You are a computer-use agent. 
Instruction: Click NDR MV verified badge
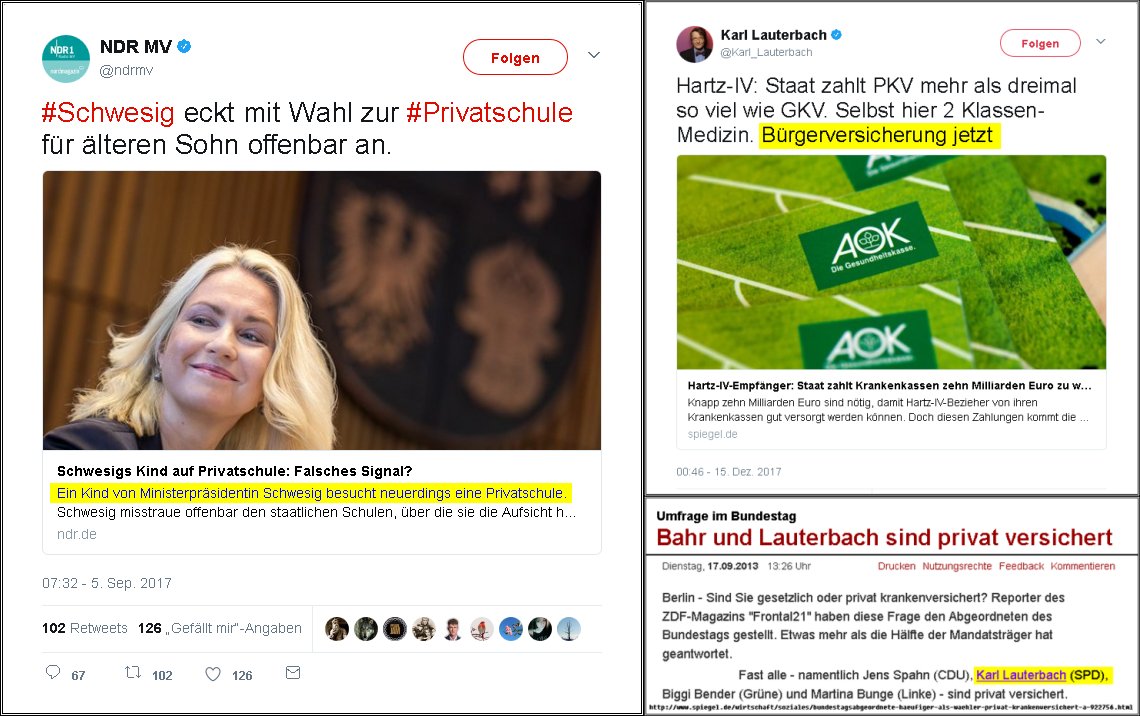click(185, 47)
